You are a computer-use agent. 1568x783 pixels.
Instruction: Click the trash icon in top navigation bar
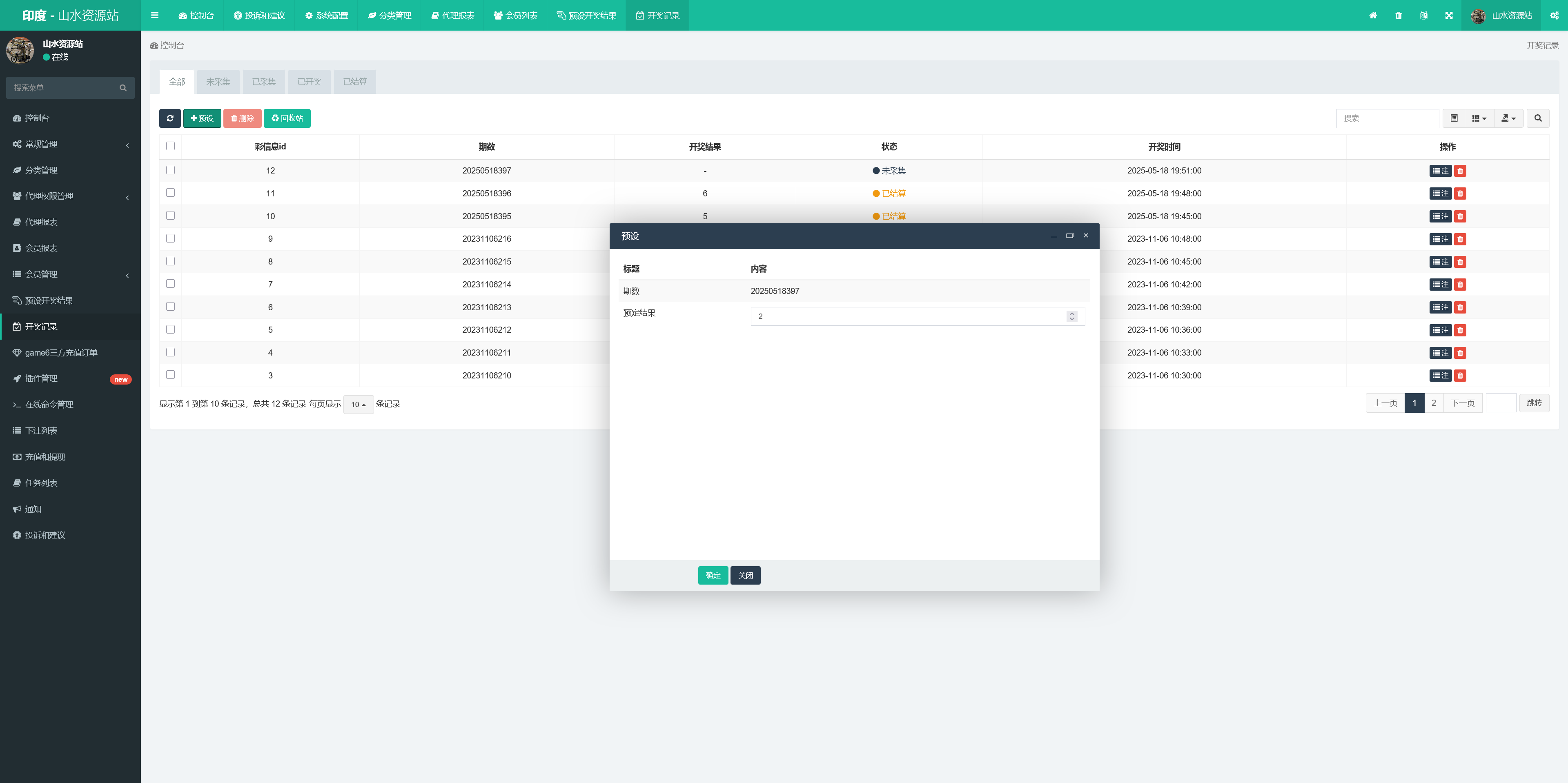click(x=1398, y=15)
